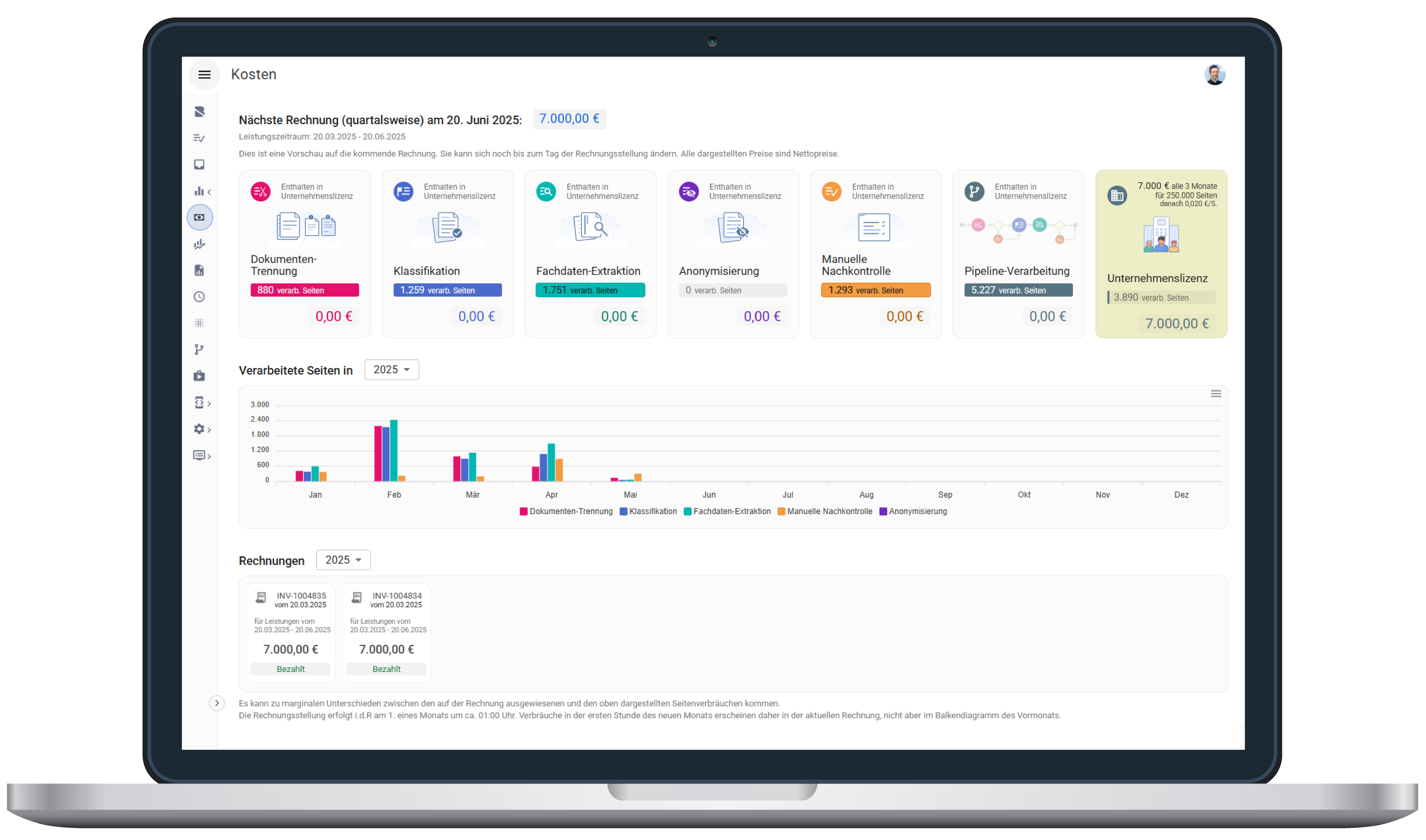
Task: Expand the code brackets submenu chevron
Action: click(210, 404)
